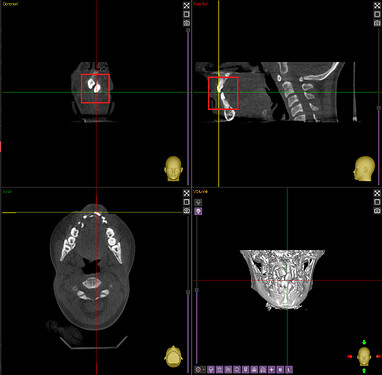
Task: Click the fourth purple Volume toolbar icon
Action: coord(237,369)
